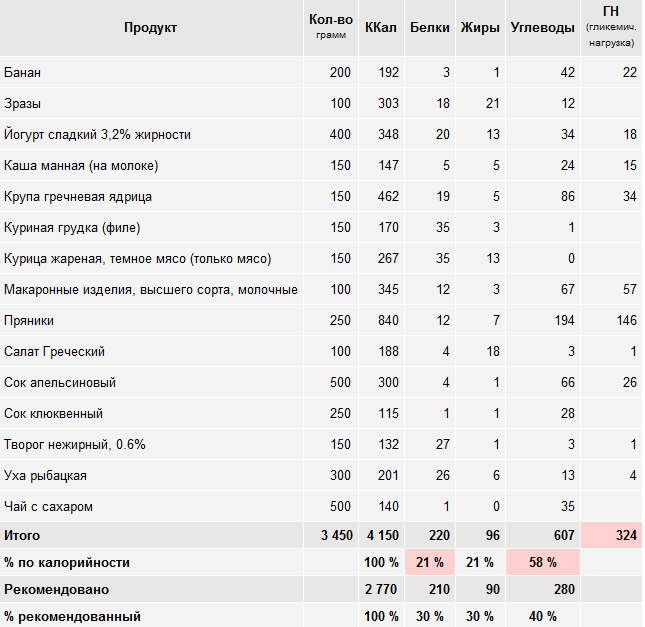Click the highlighted 324 ГН total cell
Image resolution: width=645 pixels, height=627 pixels.
[611, 535]
